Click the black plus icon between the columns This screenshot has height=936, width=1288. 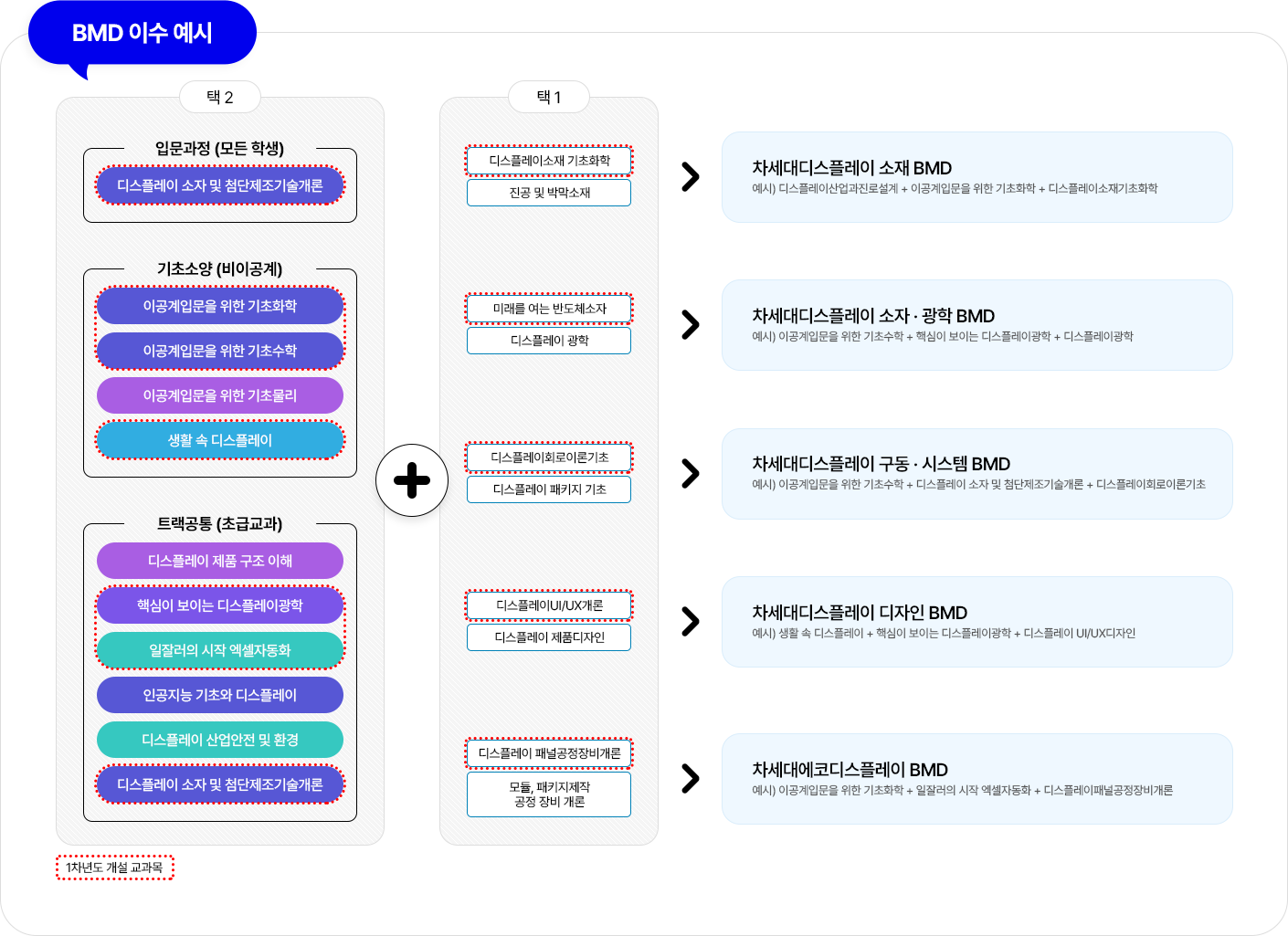pyautogui.click(x=412, y=480)
